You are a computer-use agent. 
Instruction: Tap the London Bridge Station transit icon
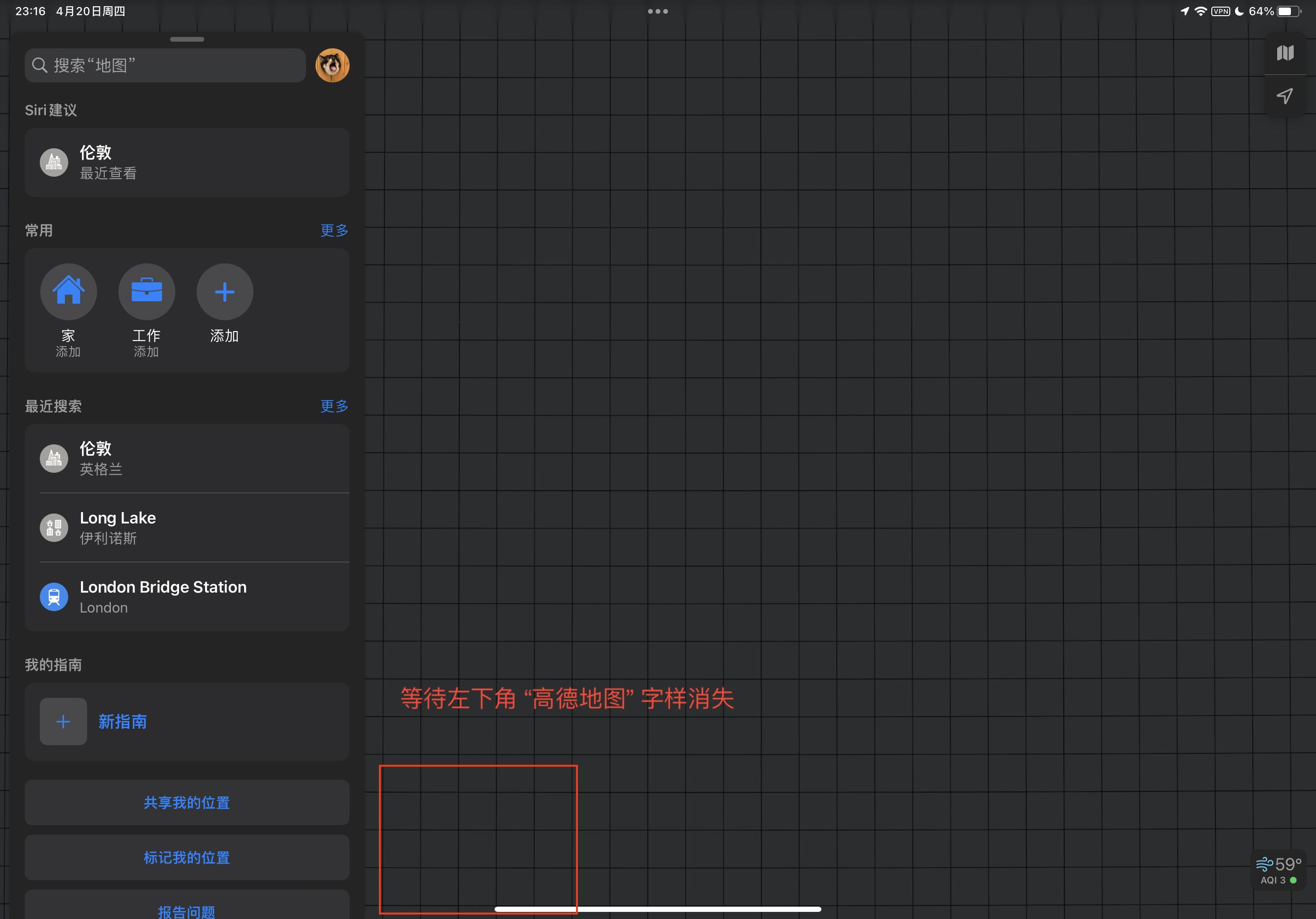[x=54, y=597]
